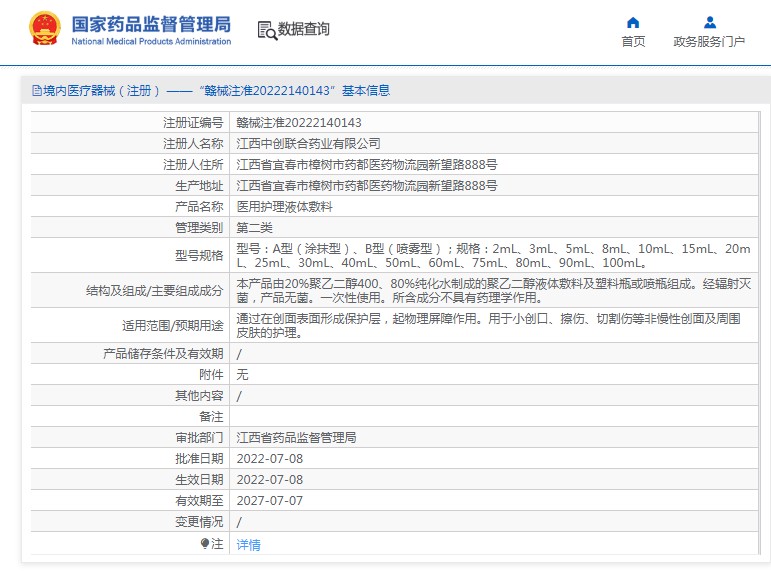Click approval department 江西省药品监督管理局
This screenshot has height=571, width=771.
296,438
